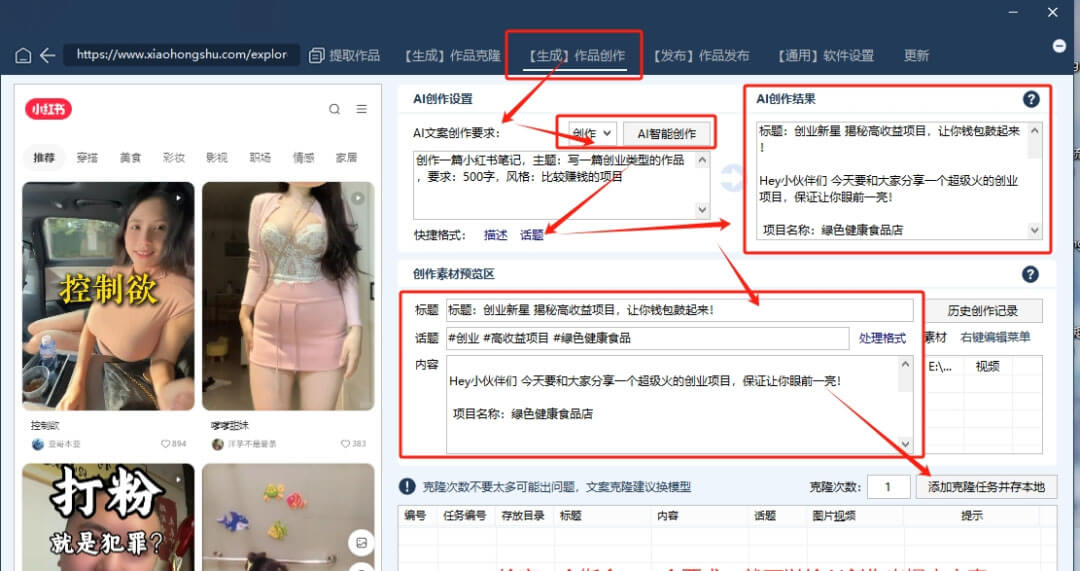Select 【生成】作品创作 tab
This screenshot has height=571, width=1080.
tap(575, 56)
